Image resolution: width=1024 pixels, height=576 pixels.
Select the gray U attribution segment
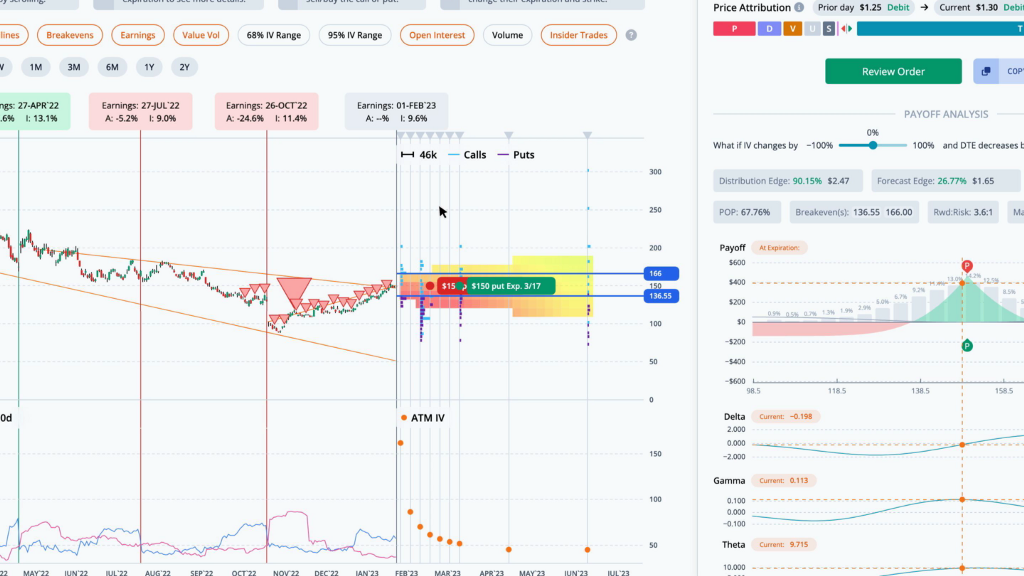pos(812,29)
